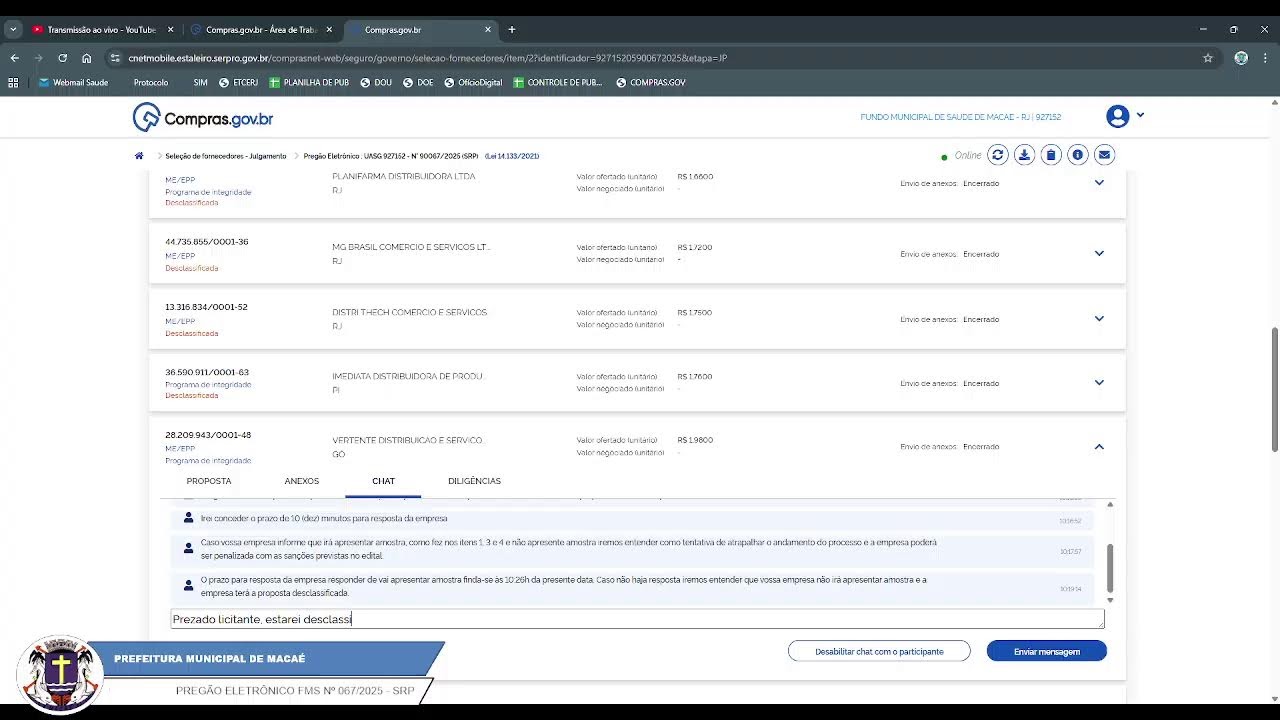Select the CHAT tab
The height and width of the screenshot is (720, 1280).
coord(383,481)
